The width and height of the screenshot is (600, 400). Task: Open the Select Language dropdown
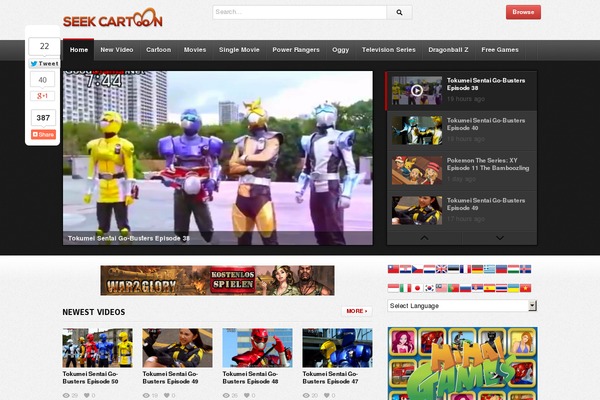[462, 305]
